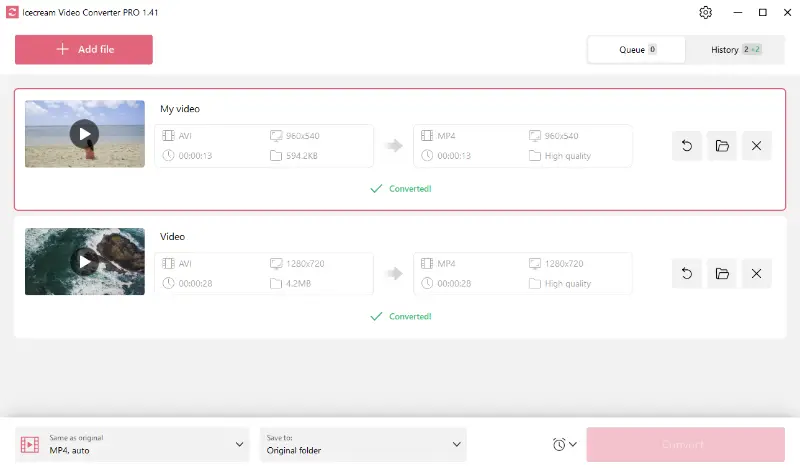This screenshot has height=472, width=800.
Task: Click output 1280x720 resolution of Video
Action: [564, 263]
